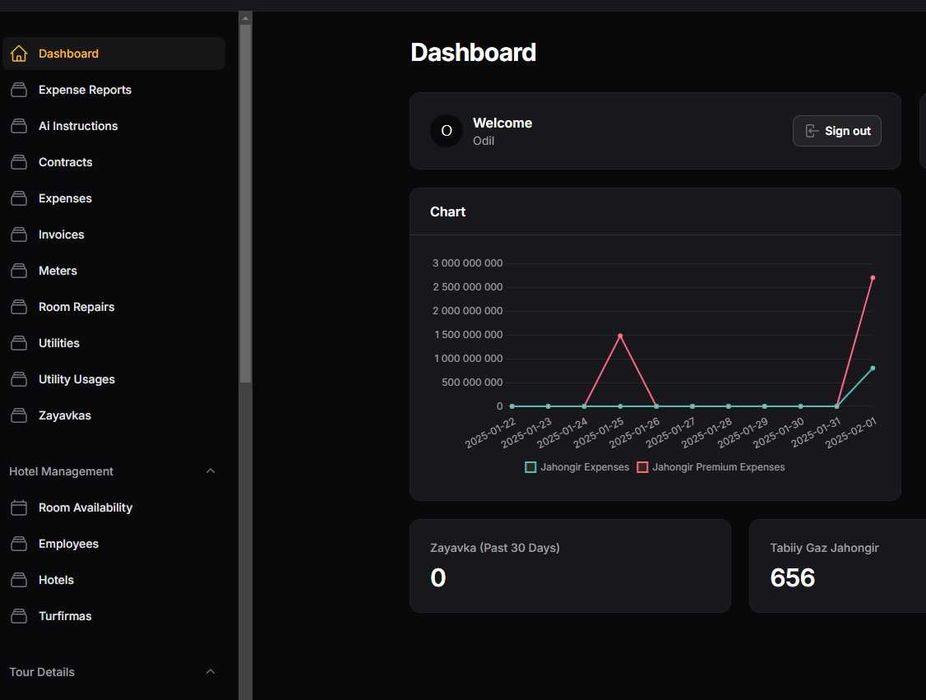The width and height of the screenshot is (926, 700).
Task: Toggle Jahongir Premium Expenses legend swatch
Action: pyautogui.click(x=643, y=467)
